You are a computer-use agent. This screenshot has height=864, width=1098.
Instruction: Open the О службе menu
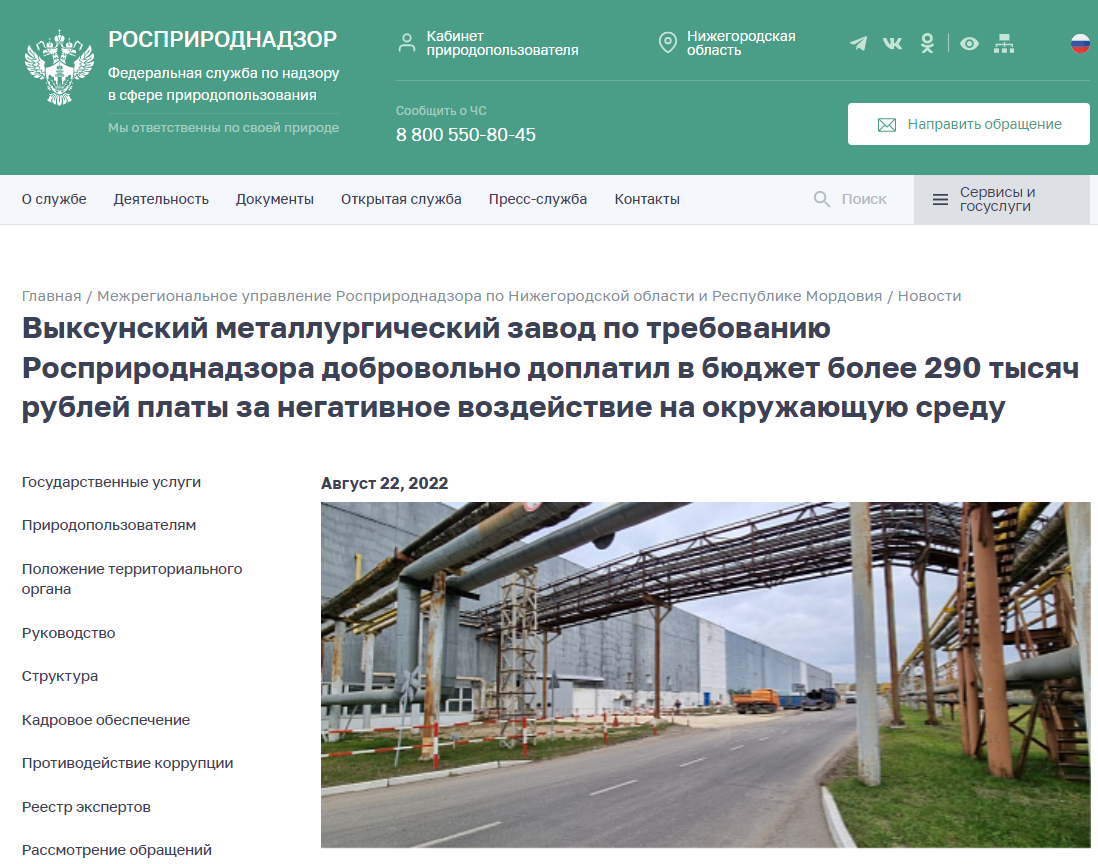click(54, 200)
